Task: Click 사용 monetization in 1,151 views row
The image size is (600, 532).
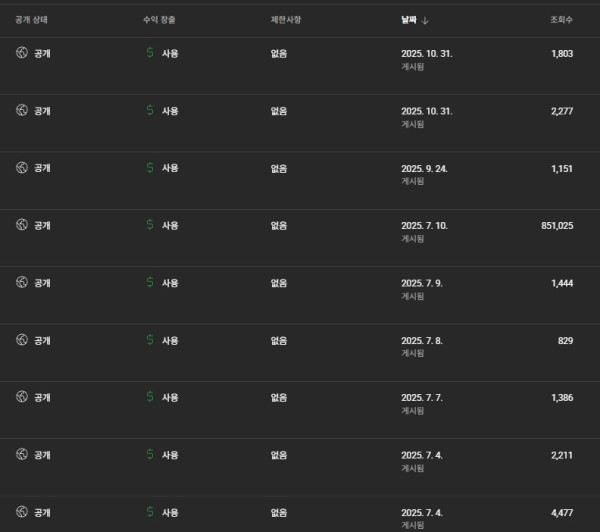Action: tap(170, 168)
